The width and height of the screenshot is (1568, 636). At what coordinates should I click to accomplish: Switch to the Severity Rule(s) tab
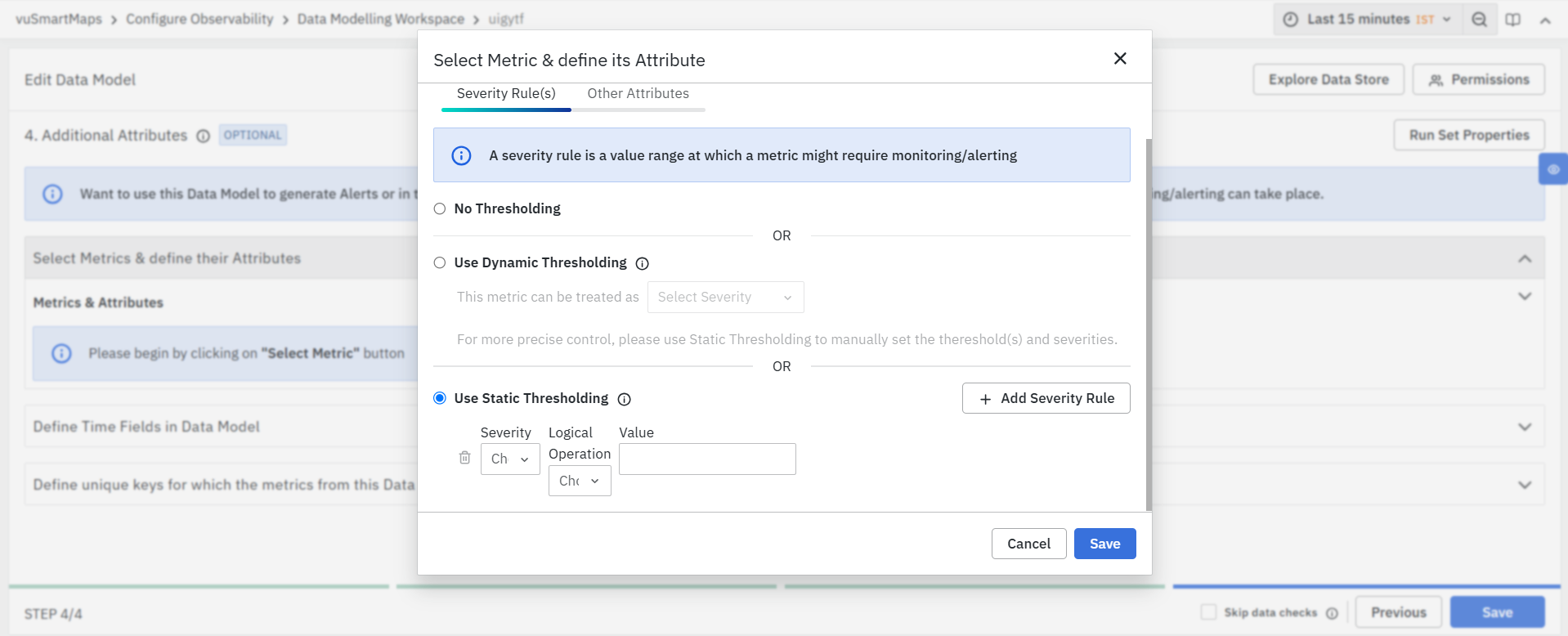click(506, 93)
